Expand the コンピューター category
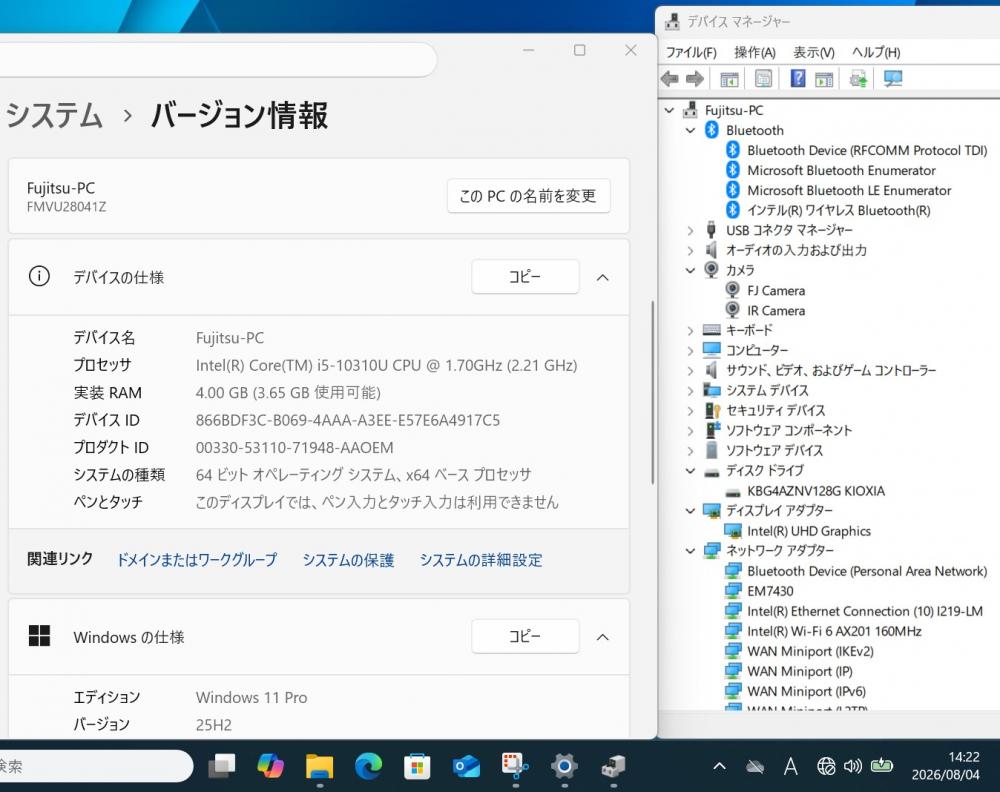 (x=690, y=351)
